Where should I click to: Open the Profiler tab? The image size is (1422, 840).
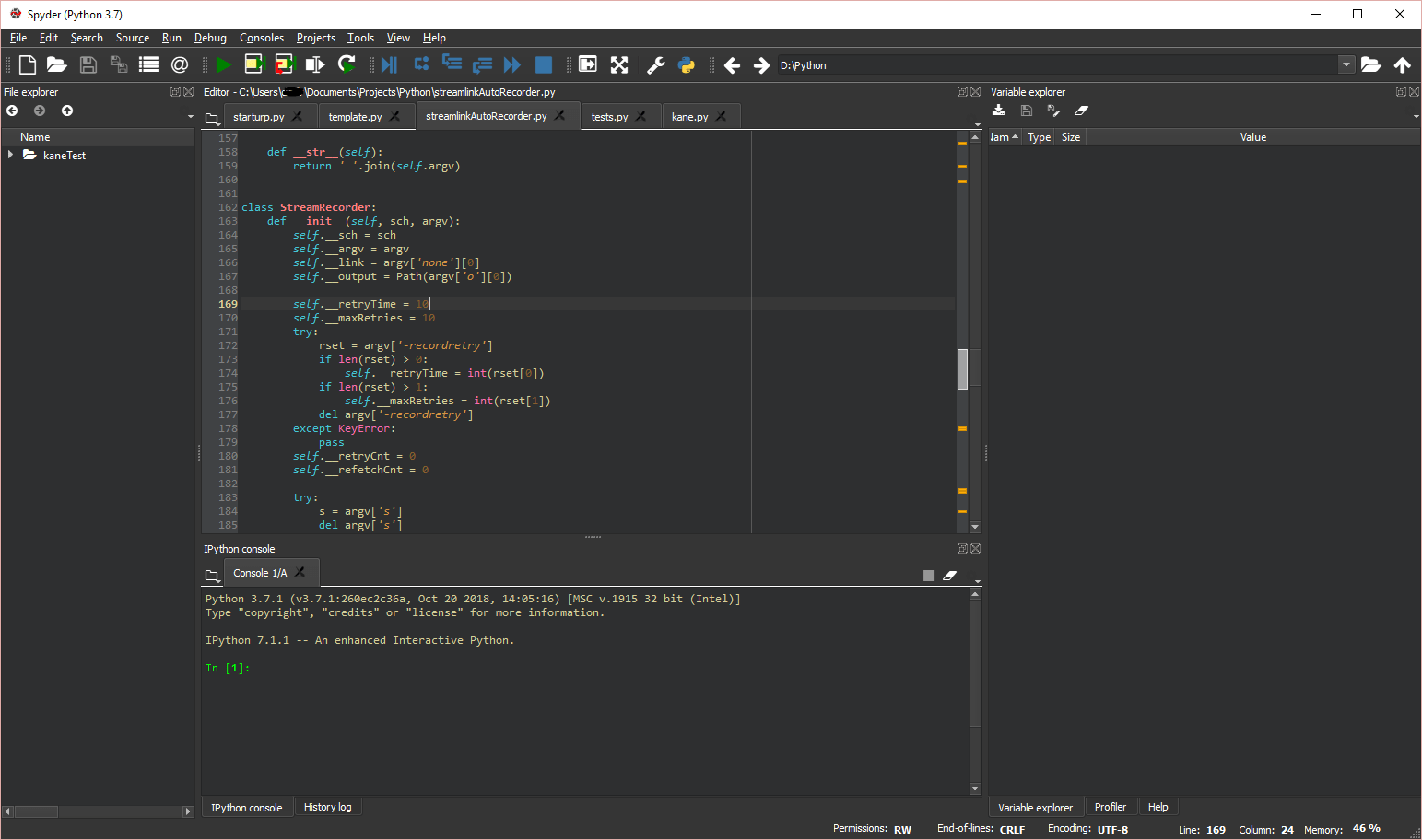pyautogui.click(x=1110, y=807)
